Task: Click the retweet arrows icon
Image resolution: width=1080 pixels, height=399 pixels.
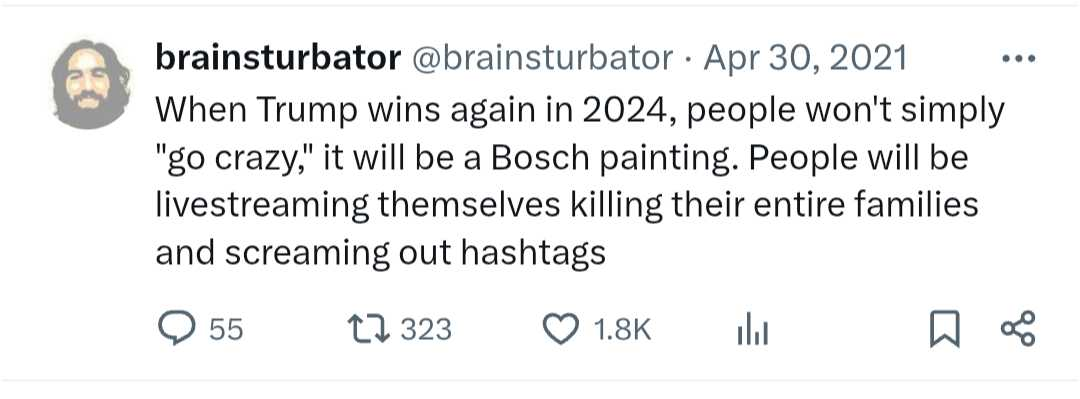Action: (369, 329)
